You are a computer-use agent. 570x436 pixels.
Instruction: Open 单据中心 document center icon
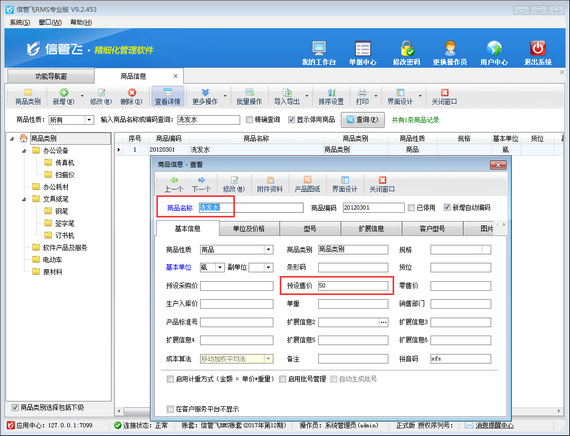[362, 48]
